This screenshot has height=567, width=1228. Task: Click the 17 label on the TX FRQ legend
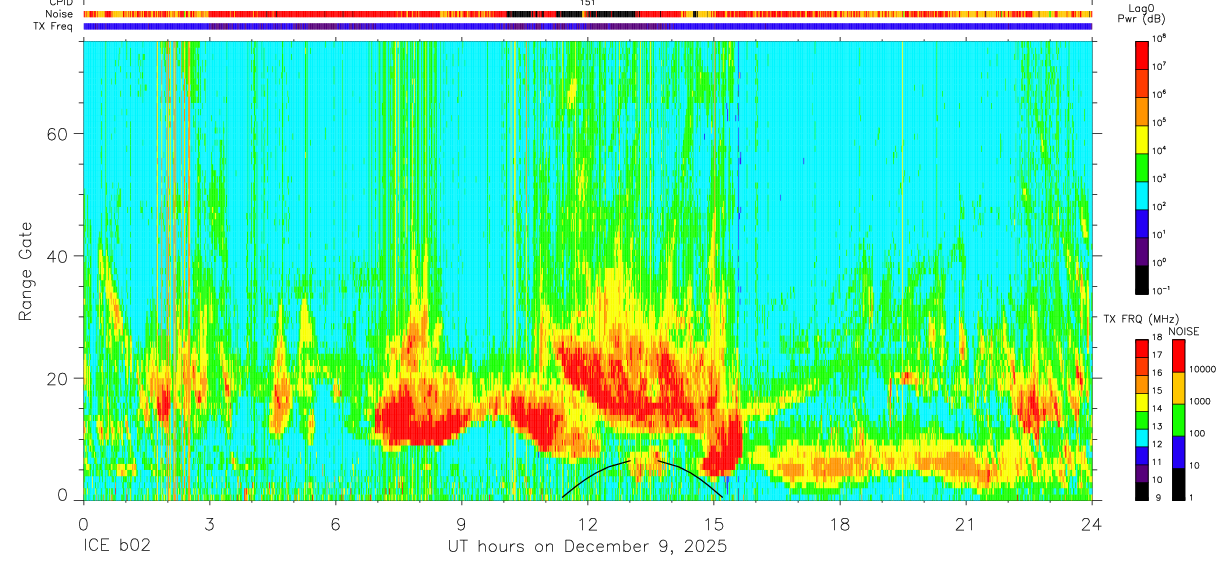point(1158,355)
